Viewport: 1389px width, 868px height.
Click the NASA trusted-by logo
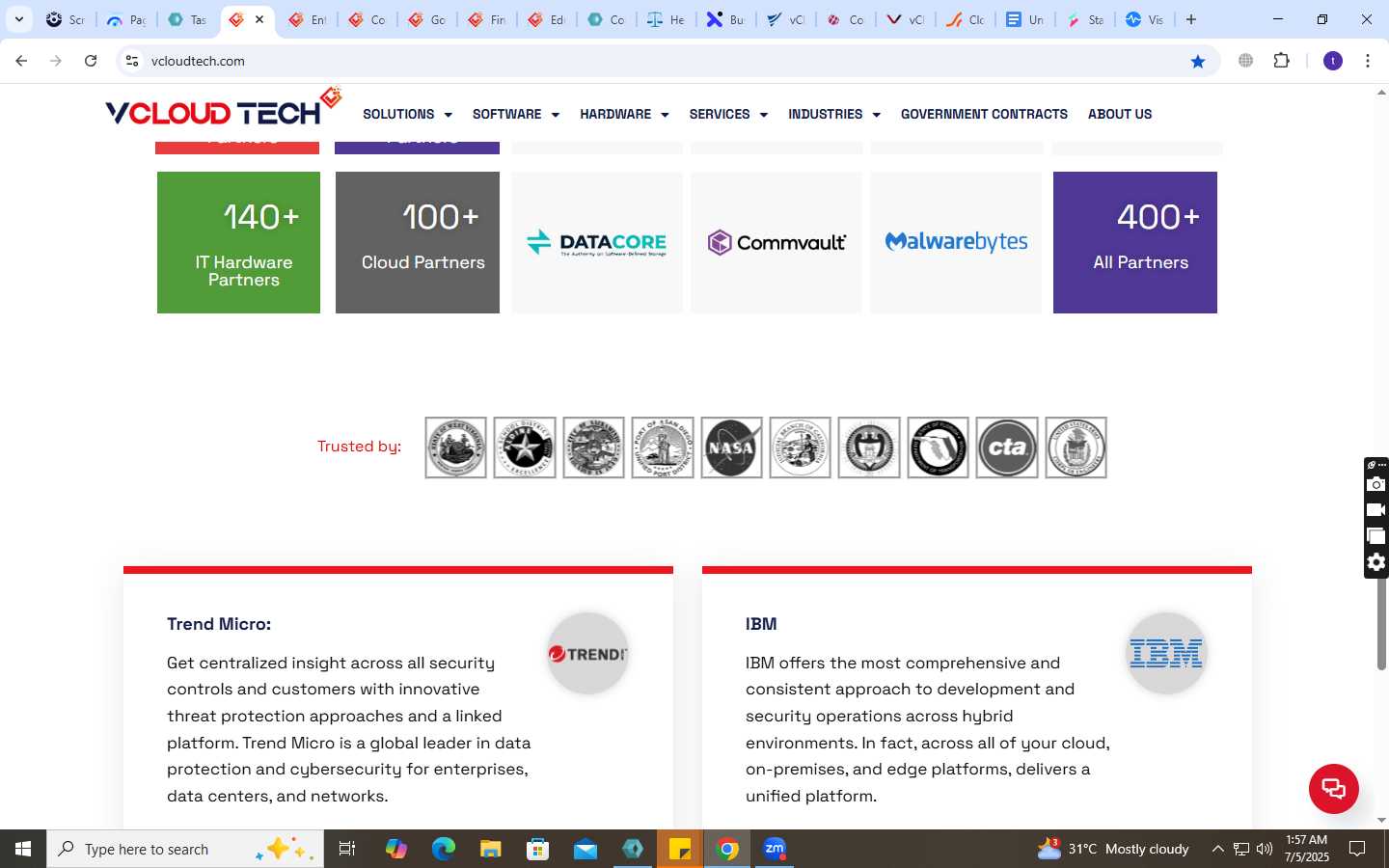tap(731, 448)
